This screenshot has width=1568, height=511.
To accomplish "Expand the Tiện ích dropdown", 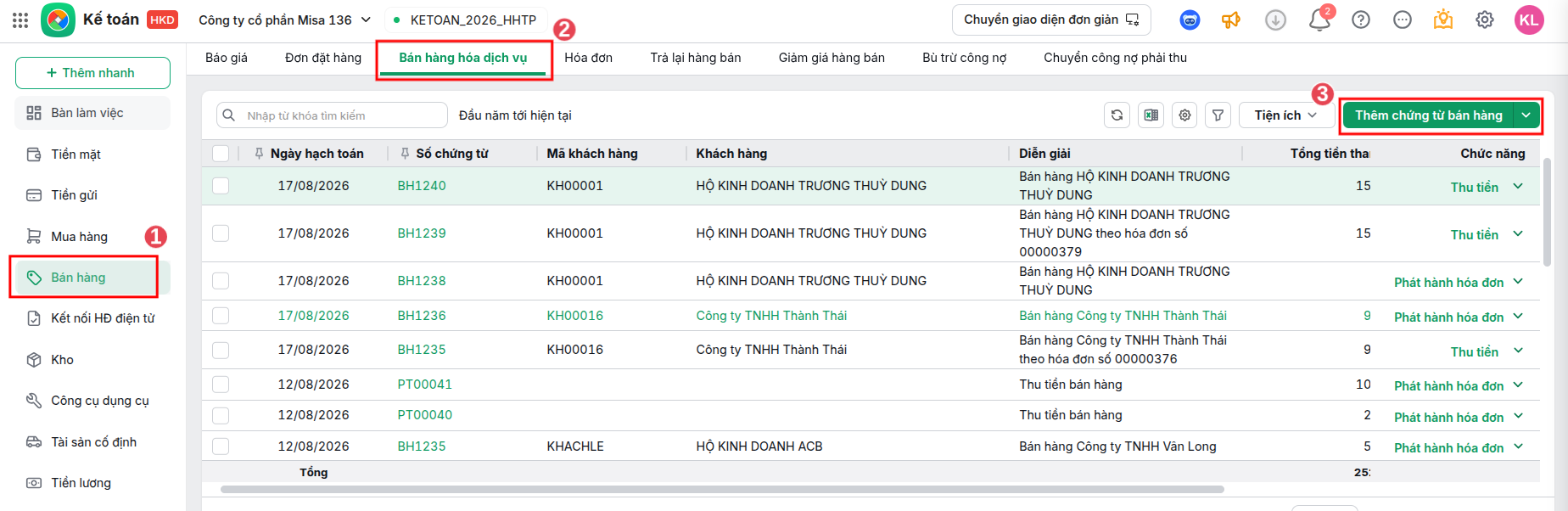I will coord(1285,115).
